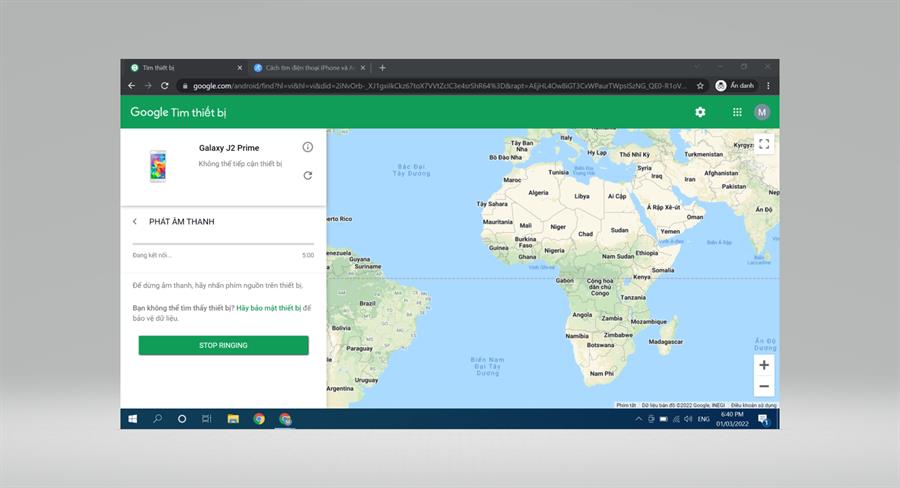The image size is (900, 488).
Task: Switch the ENG input language
Action: [x=704, y=419]
